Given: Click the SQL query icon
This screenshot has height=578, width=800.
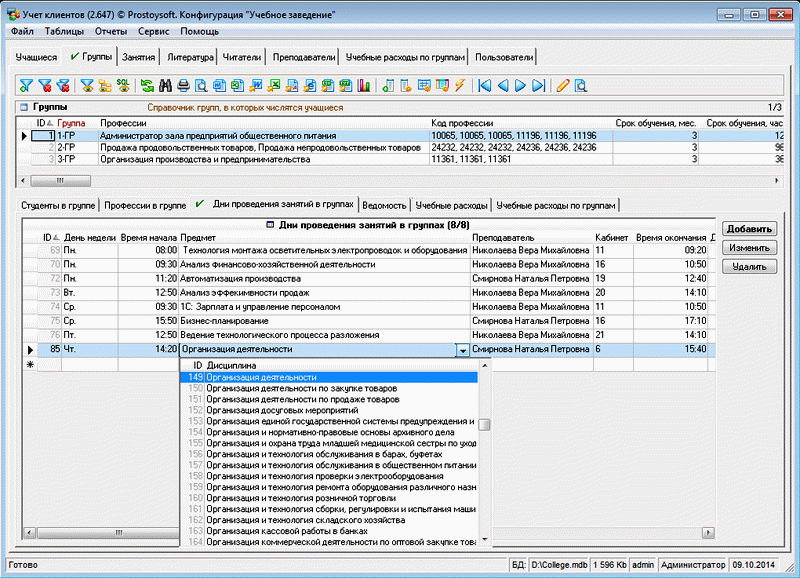Looking at the screenshot, I should pyautogui.click(x=123, y=86).
